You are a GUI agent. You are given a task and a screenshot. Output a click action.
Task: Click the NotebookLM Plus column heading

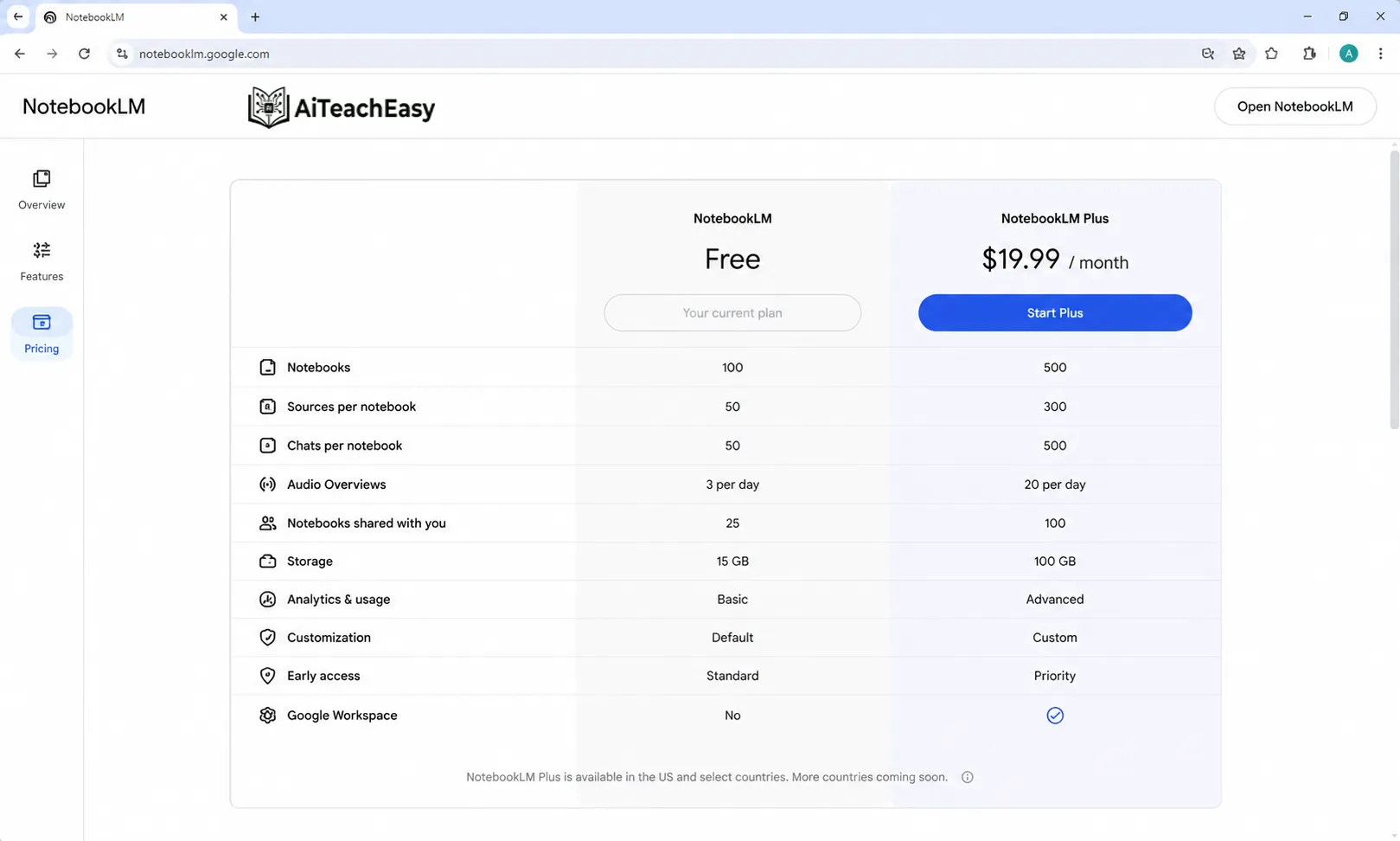pyautogui.click(x=1055, y=219)
